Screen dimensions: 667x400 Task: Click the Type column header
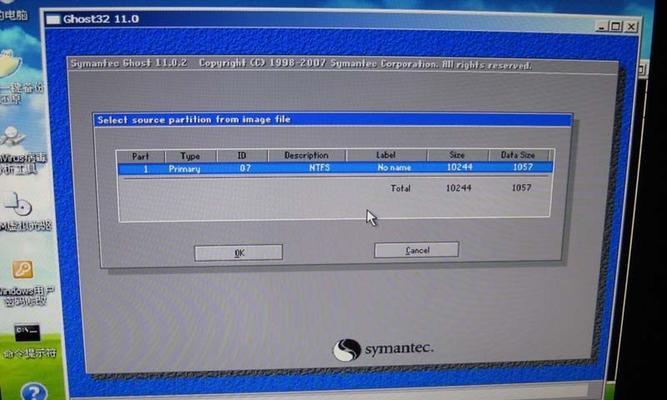190,156
